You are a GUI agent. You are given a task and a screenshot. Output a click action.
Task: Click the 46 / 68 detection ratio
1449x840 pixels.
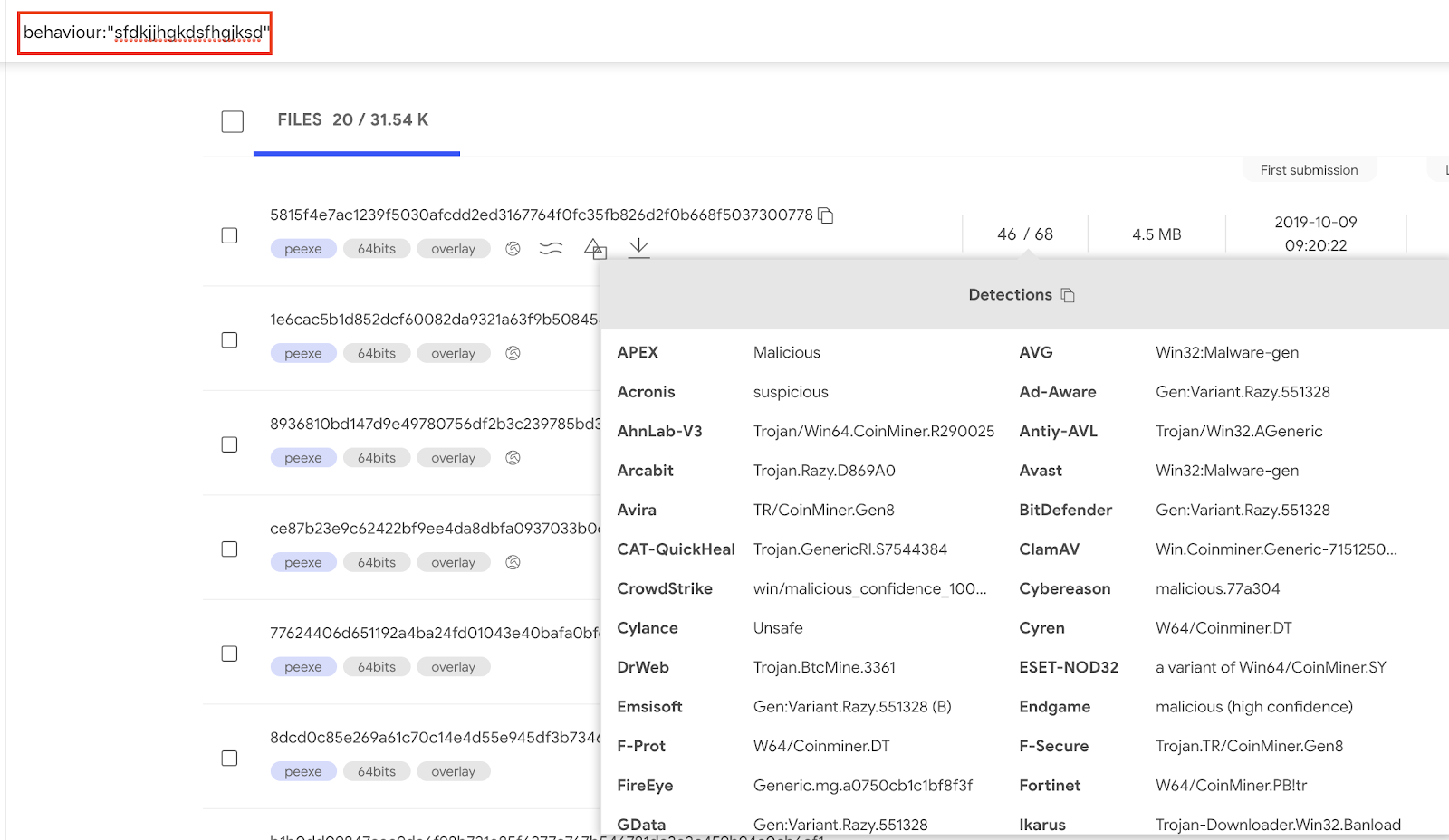pyautogui.click(x=1025, y=234)
